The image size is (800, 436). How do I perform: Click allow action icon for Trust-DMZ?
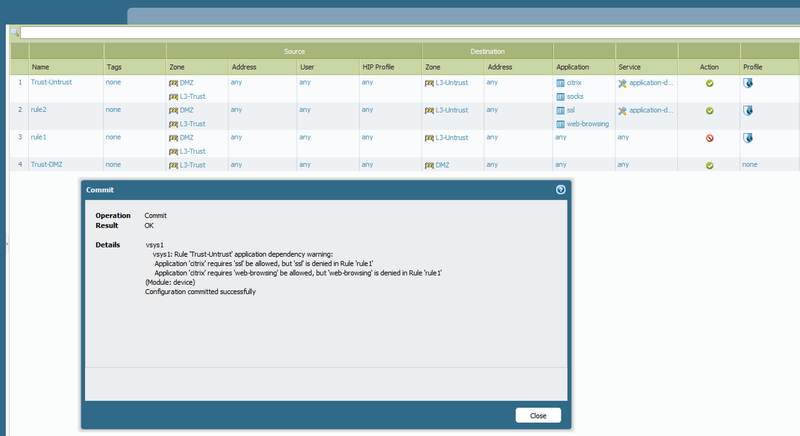click(709, 166)
